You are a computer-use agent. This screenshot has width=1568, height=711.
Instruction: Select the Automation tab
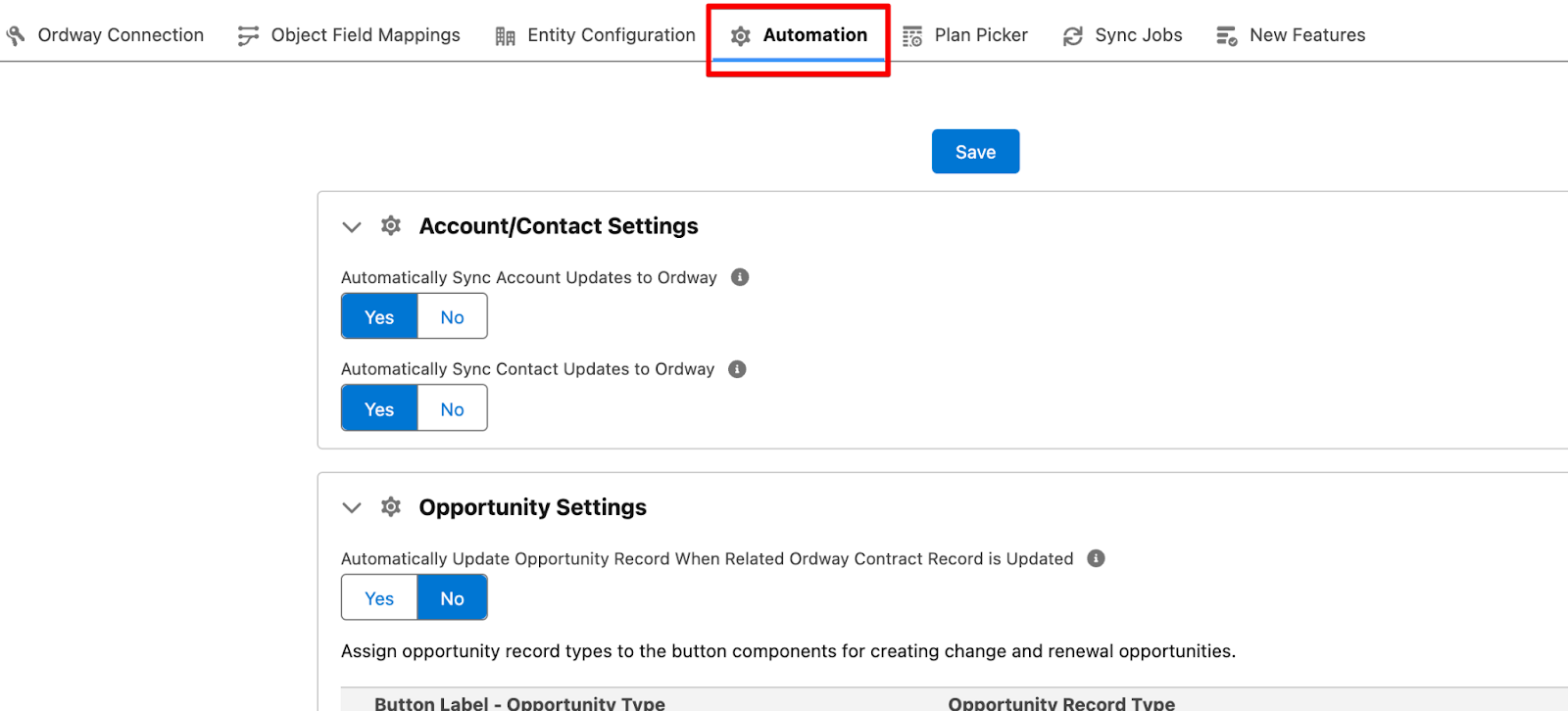(x=799, y=36)
